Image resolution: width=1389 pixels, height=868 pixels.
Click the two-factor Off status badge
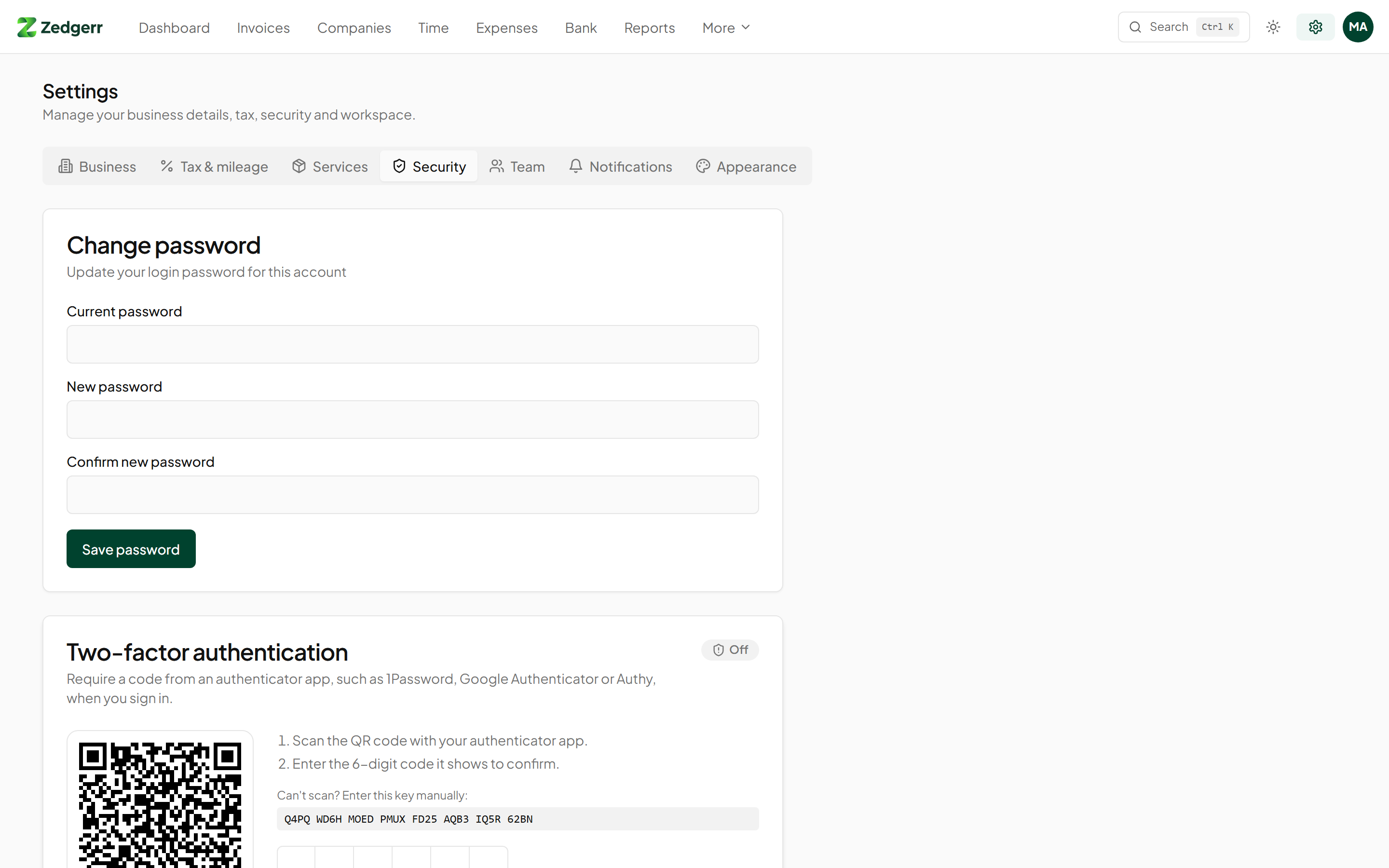[730, 650]
